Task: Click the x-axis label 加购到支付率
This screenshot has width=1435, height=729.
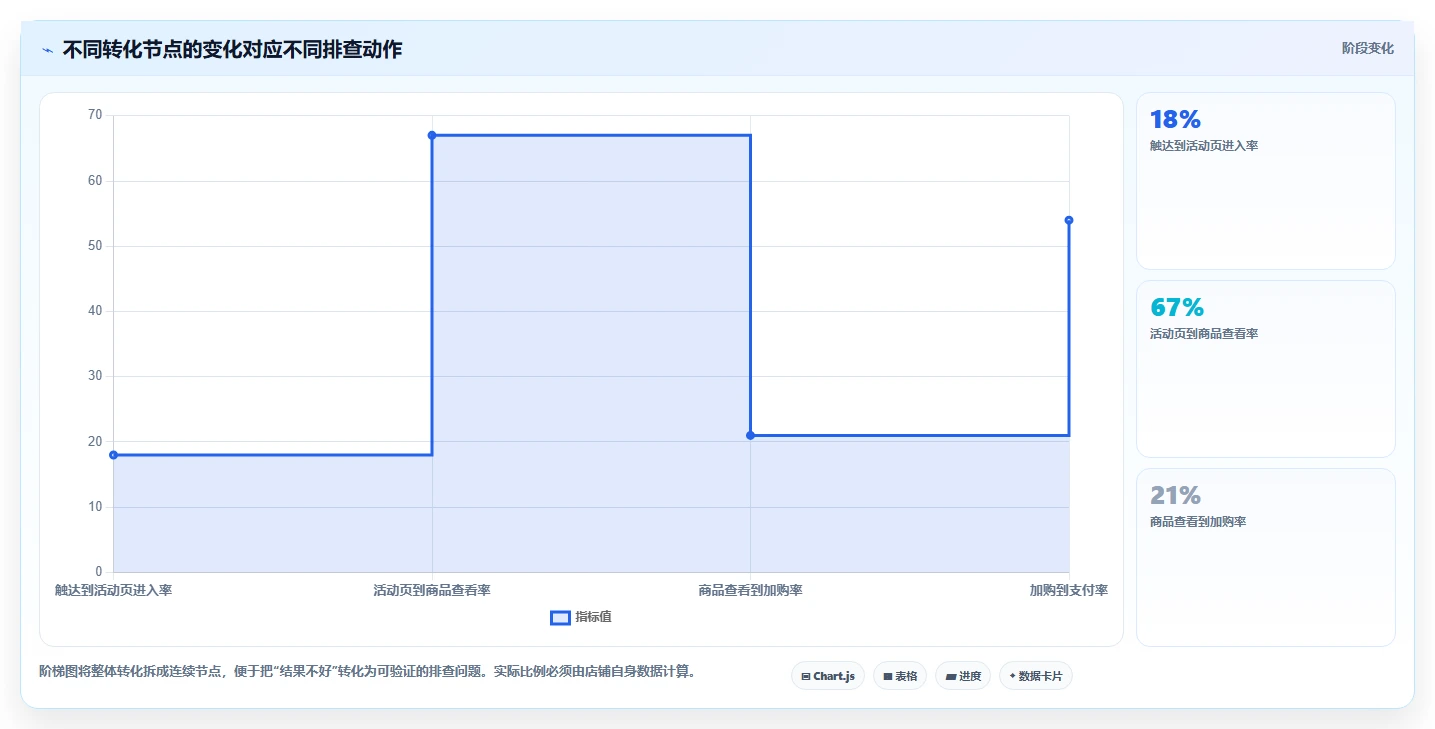Action: (x=1069, y=590)
